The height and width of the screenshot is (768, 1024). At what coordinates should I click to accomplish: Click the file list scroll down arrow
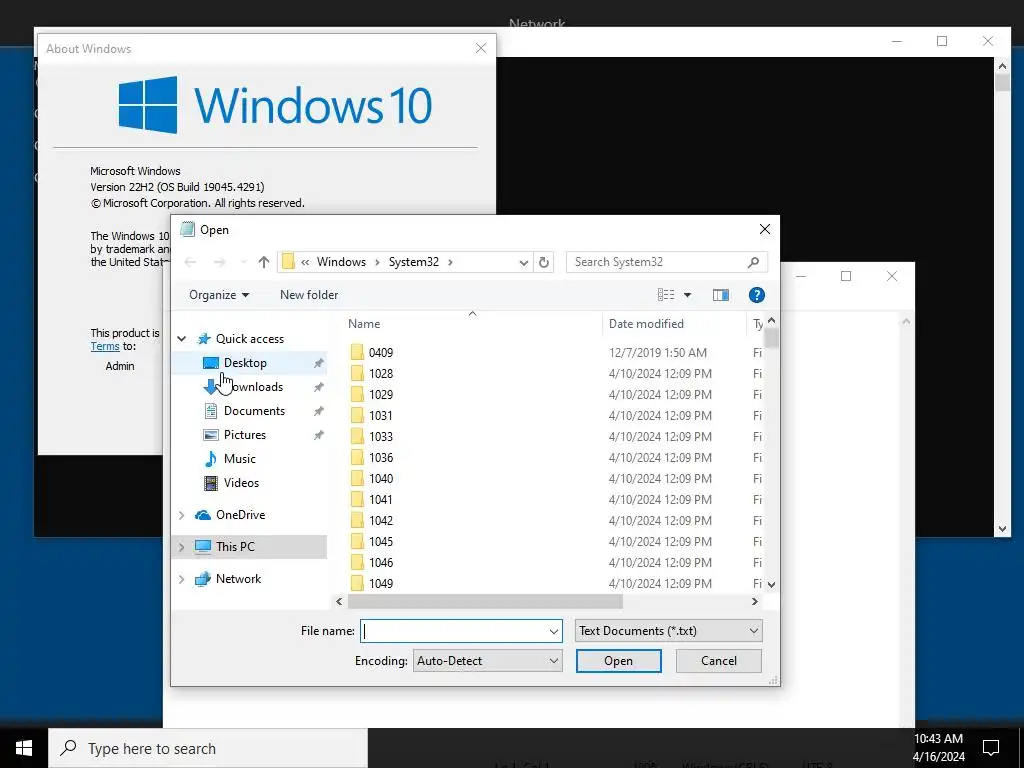point(771,584)
